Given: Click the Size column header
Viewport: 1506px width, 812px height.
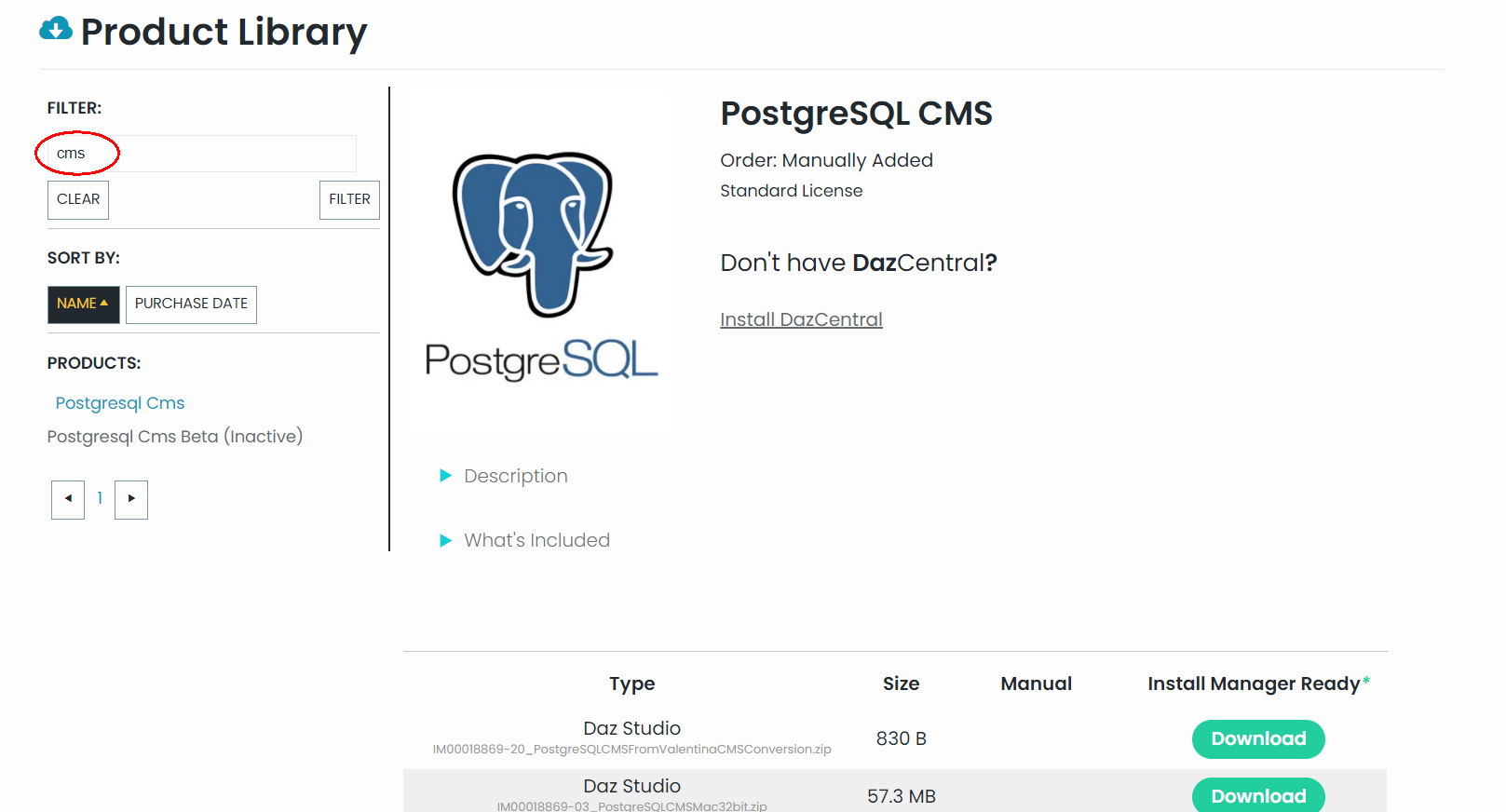Looking at the screenshot, I should (901, 683).
